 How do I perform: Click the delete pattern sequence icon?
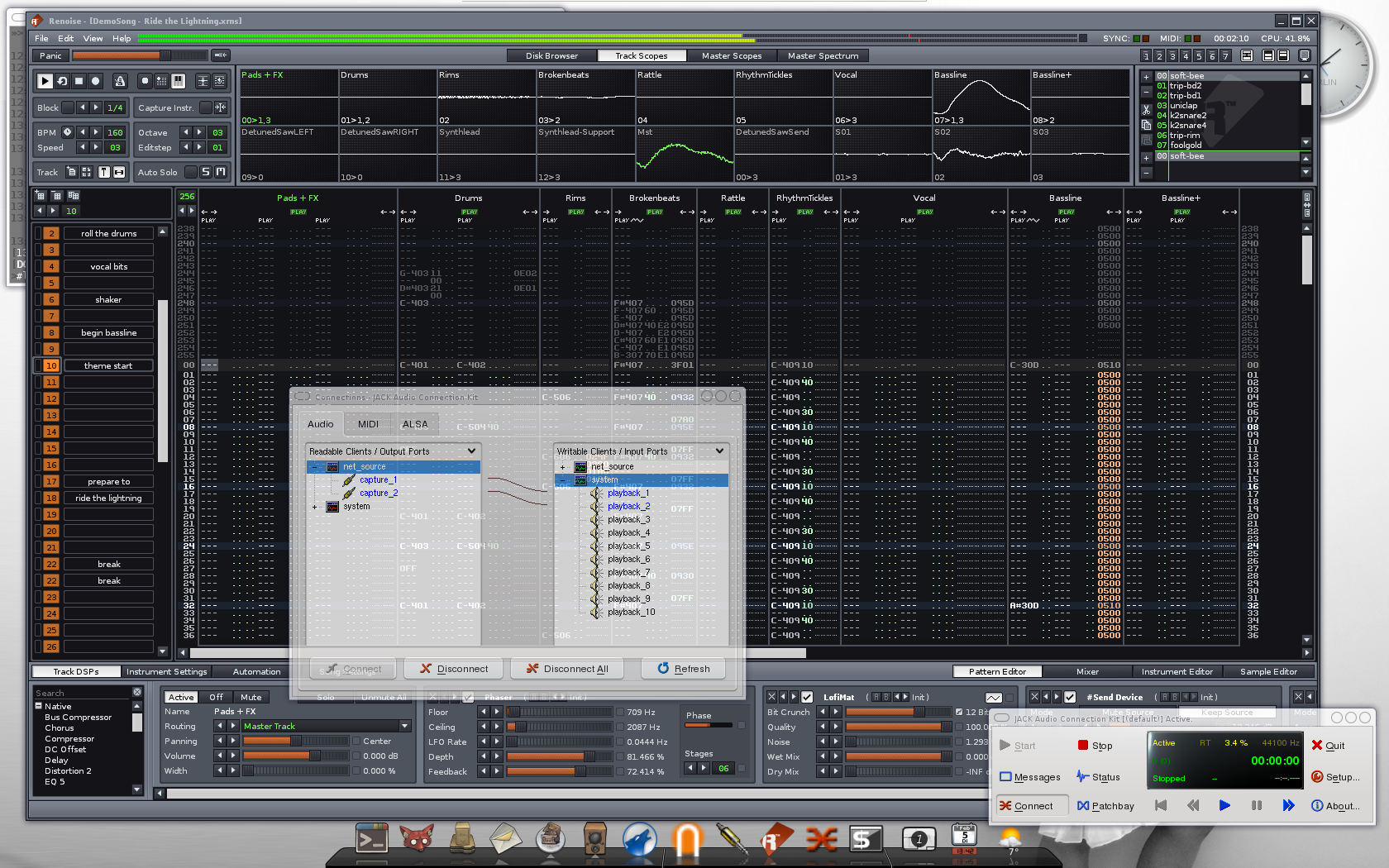coord(56,196)
